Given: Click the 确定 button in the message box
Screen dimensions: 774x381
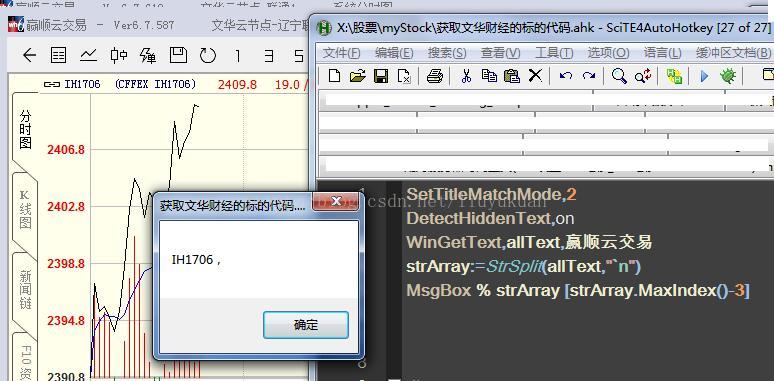Looking at the screenshot, I should click(306, 325).
